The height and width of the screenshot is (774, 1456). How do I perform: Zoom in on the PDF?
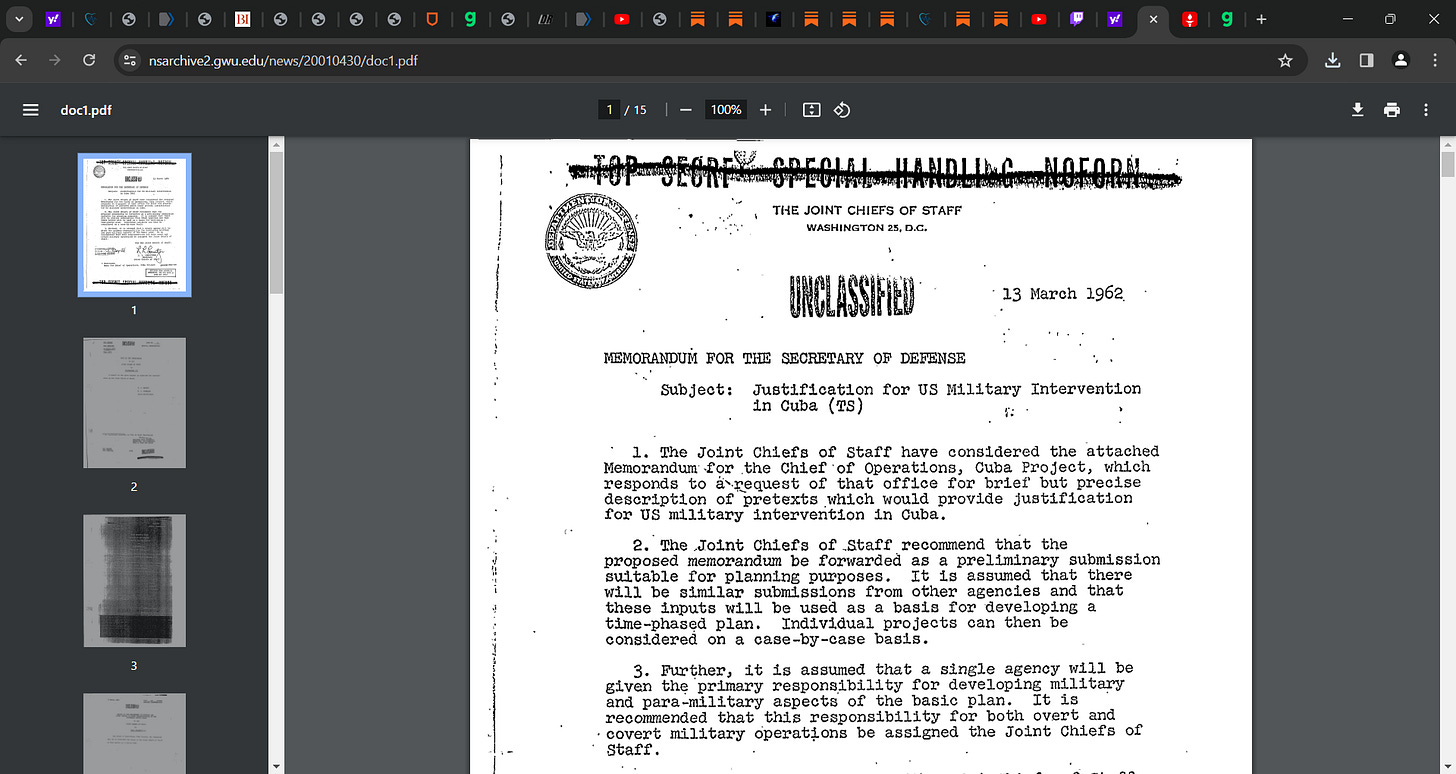(x=765, y=110)
